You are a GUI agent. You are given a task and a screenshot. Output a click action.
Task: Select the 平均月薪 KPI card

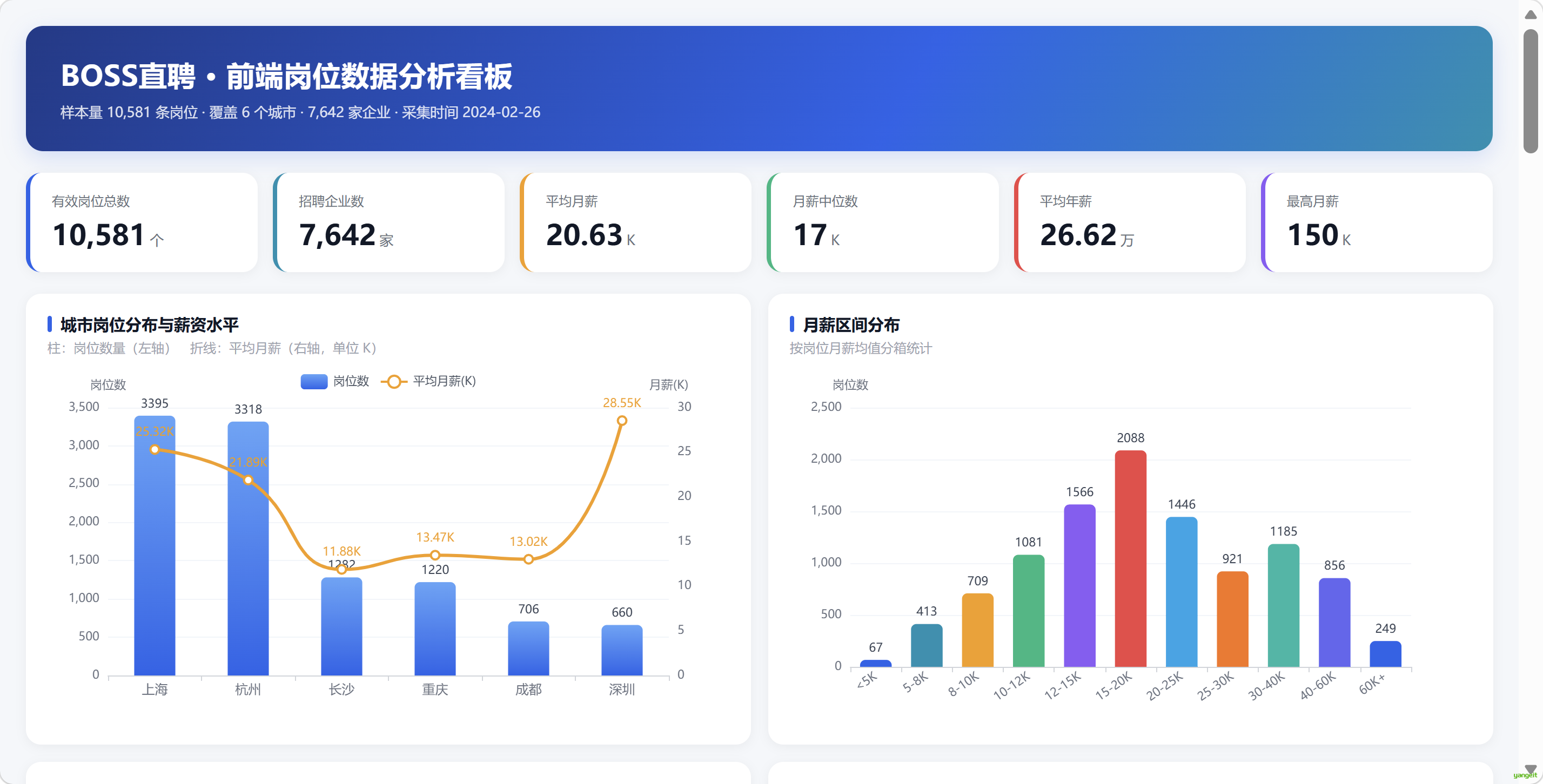tap(635, 222)
